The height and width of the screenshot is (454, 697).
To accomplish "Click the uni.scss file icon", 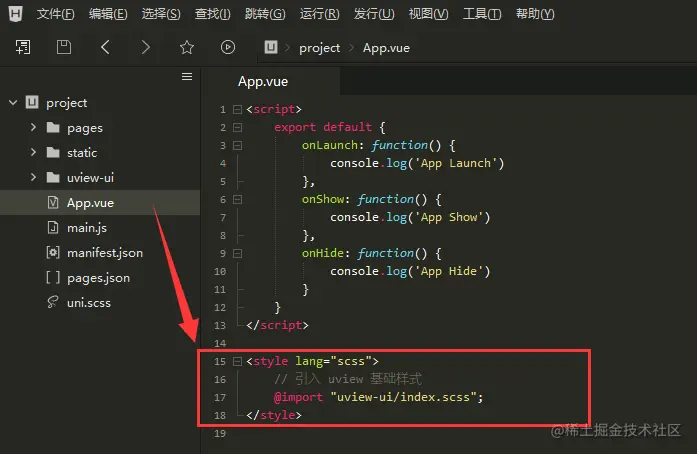I will pos(52,302).
